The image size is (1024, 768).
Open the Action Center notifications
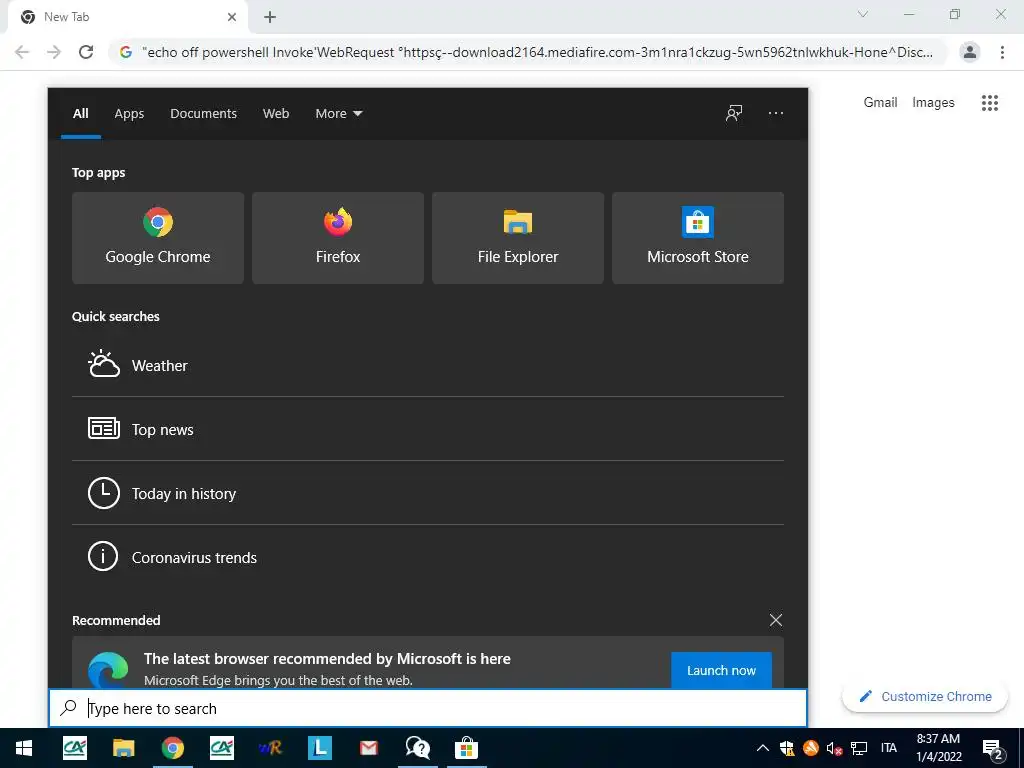(992, 749)
